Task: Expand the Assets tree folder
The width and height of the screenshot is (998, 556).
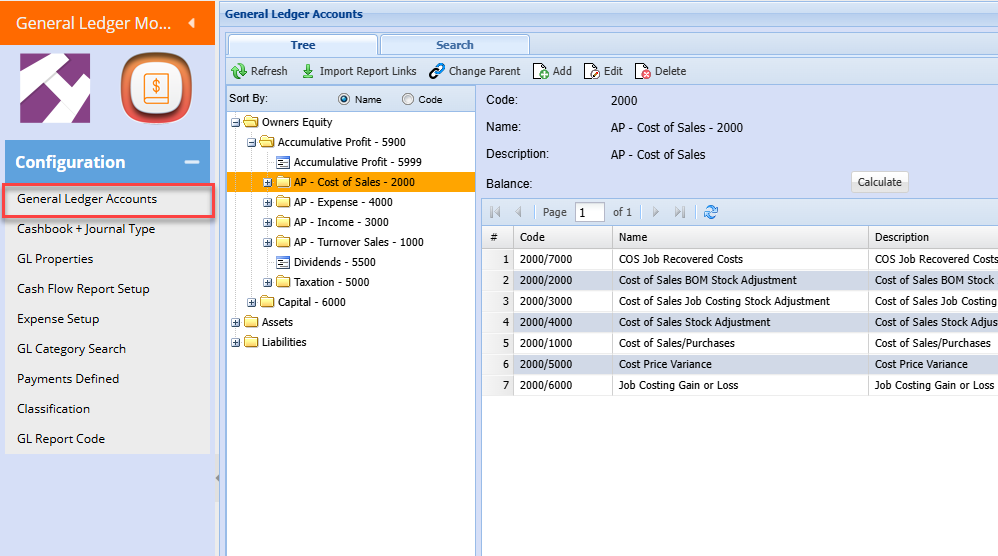Action: tap(236, 322)
